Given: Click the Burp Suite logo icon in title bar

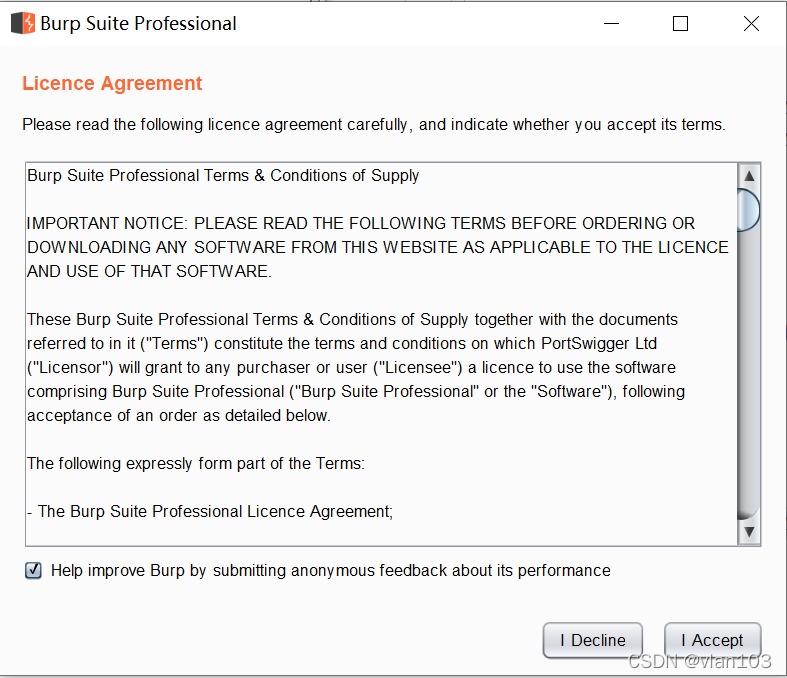Looking at the screenshot, I should coord(23,23).
